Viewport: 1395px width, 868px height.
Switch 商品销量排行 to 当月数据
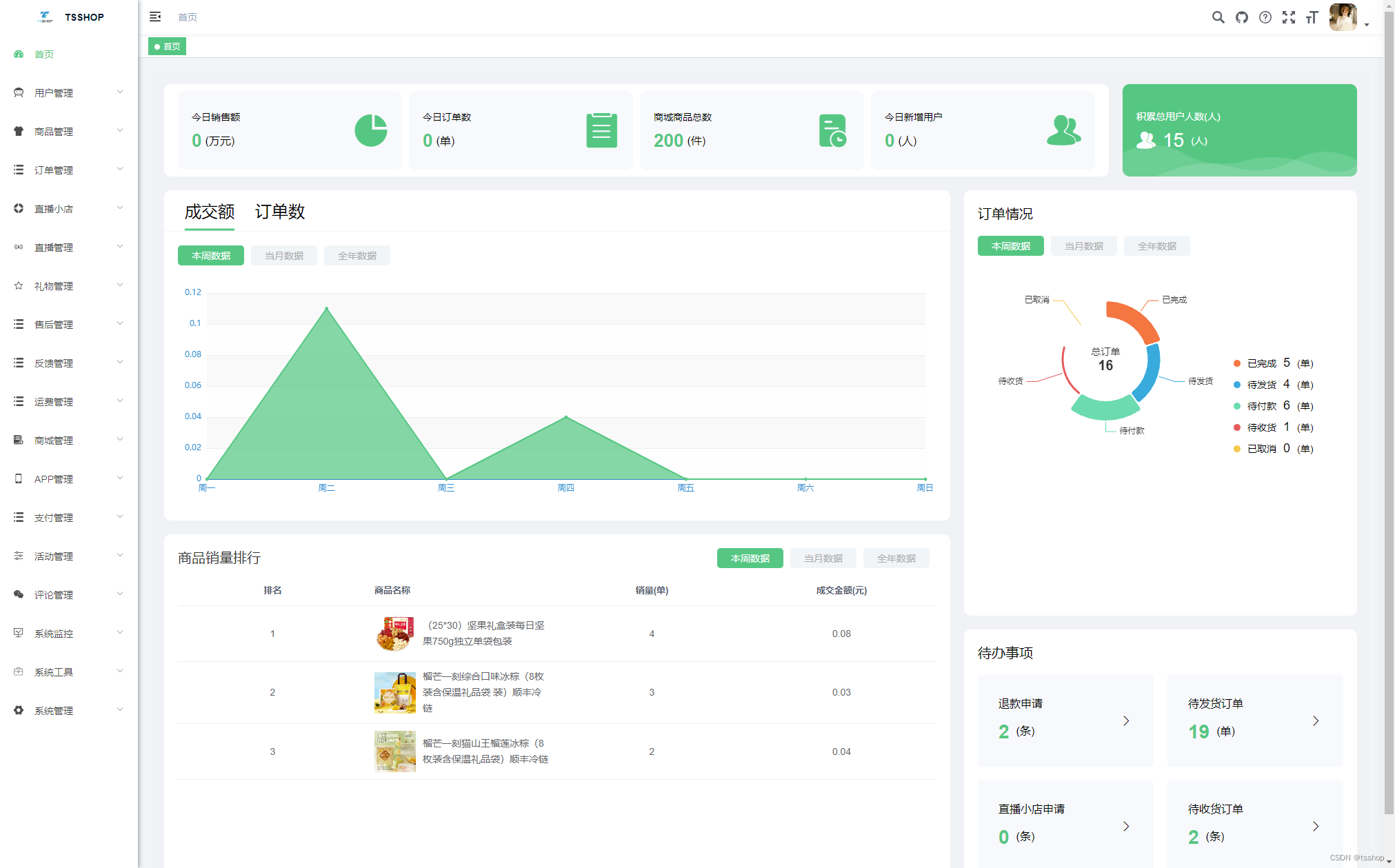click(823, 558)
